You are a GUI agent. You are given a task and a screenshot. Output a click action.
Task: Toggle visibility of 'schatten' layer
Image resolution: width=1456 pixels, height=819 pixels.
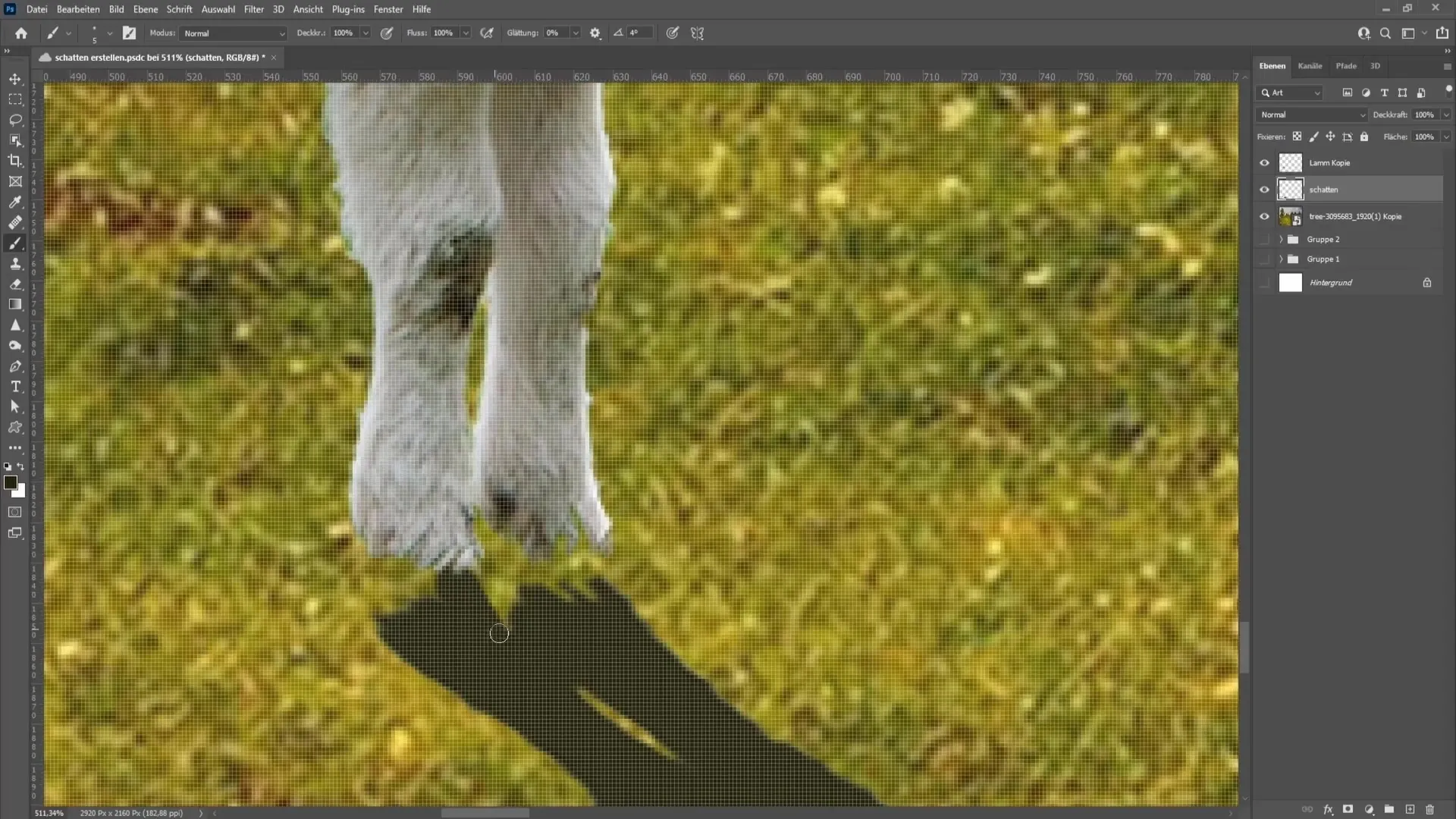(1264, 189)
